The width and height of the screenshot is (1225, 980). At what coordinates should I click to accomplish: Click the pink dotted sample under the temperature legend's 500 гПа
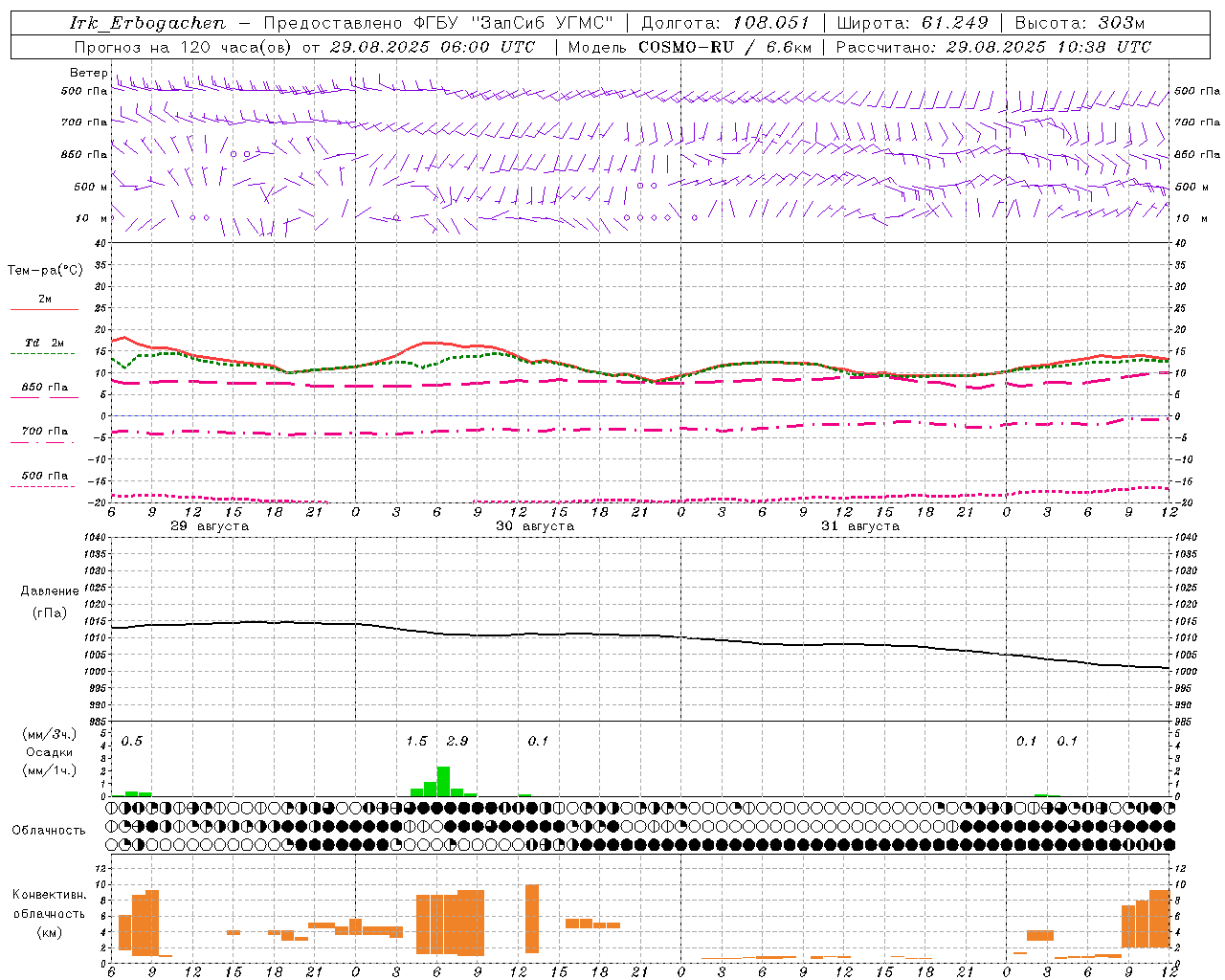coord(42,486)
